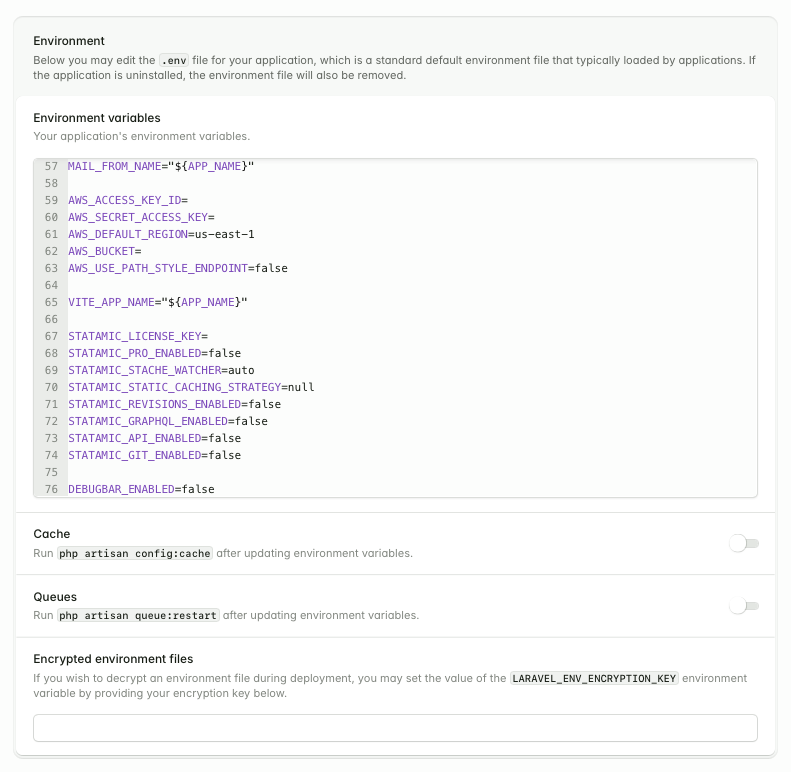The image size is (791, 772).
Task: Click the VITE_APP_NAME variable line
Action: (x=158, y=302)
